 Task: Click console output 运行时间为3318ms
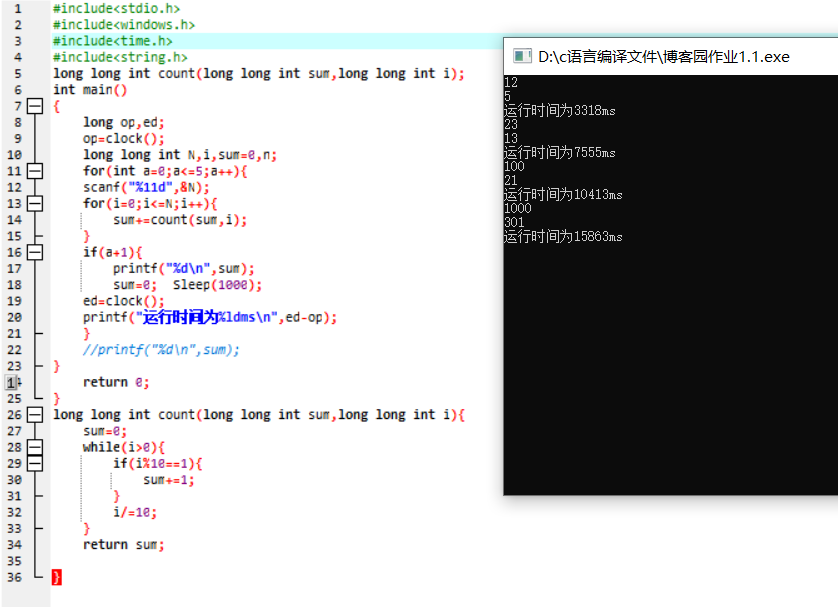click(x=560, y=111)
